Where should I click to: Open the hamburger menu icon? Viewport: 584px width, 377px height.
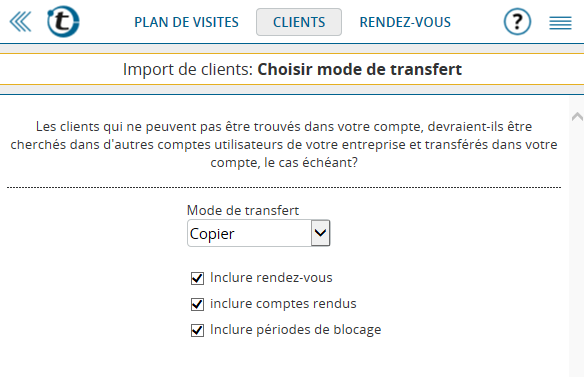coord(560,23)
